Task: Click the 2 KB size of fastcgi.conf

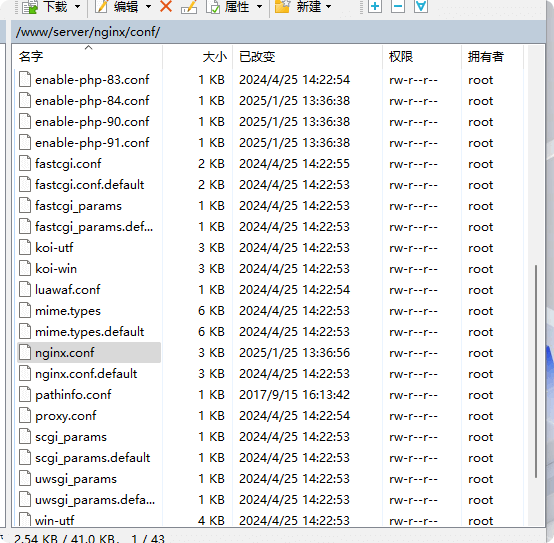Action: (211, 164)
